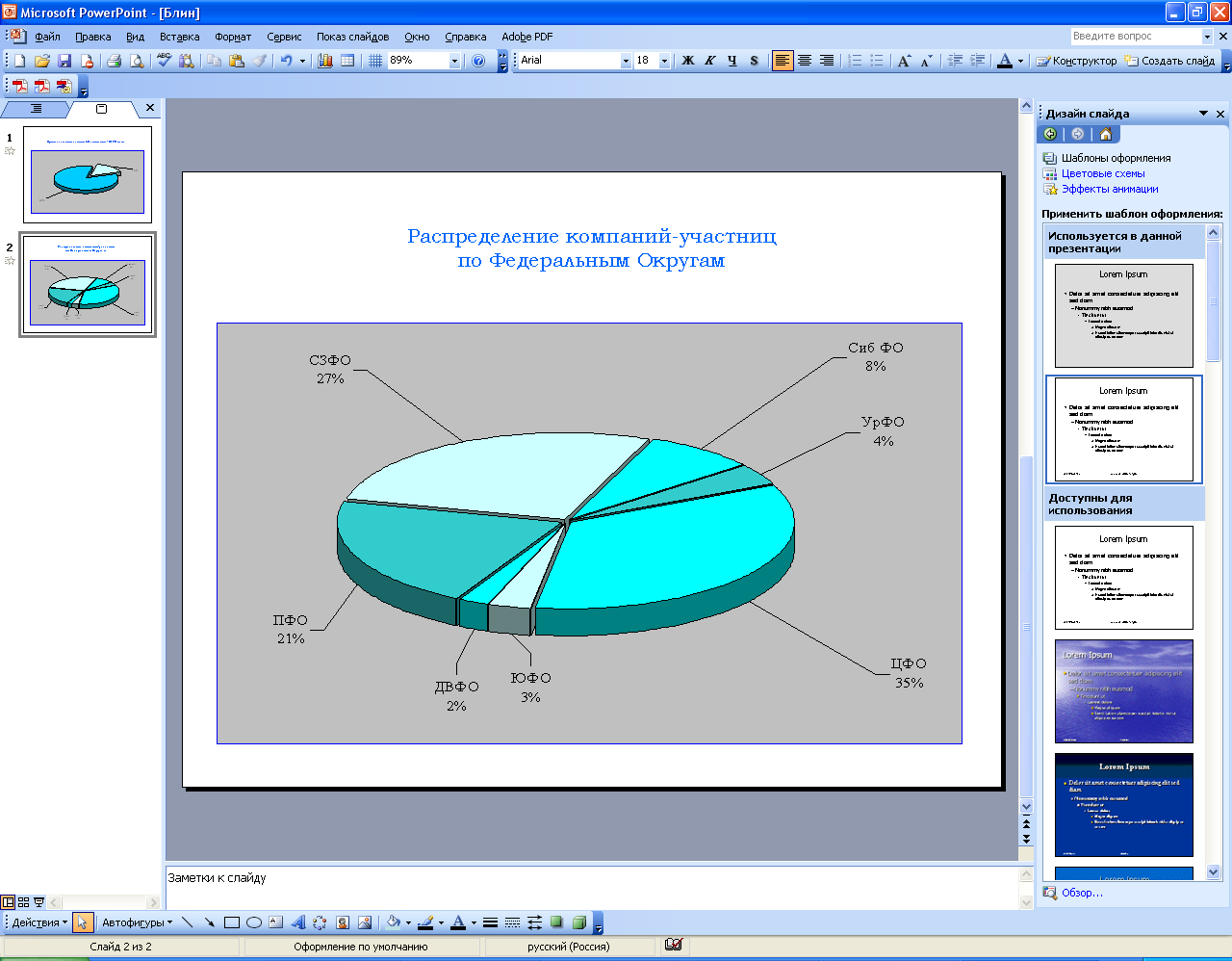
Task: Open PowerPoint help icon
Action: [x=478, y=61]
